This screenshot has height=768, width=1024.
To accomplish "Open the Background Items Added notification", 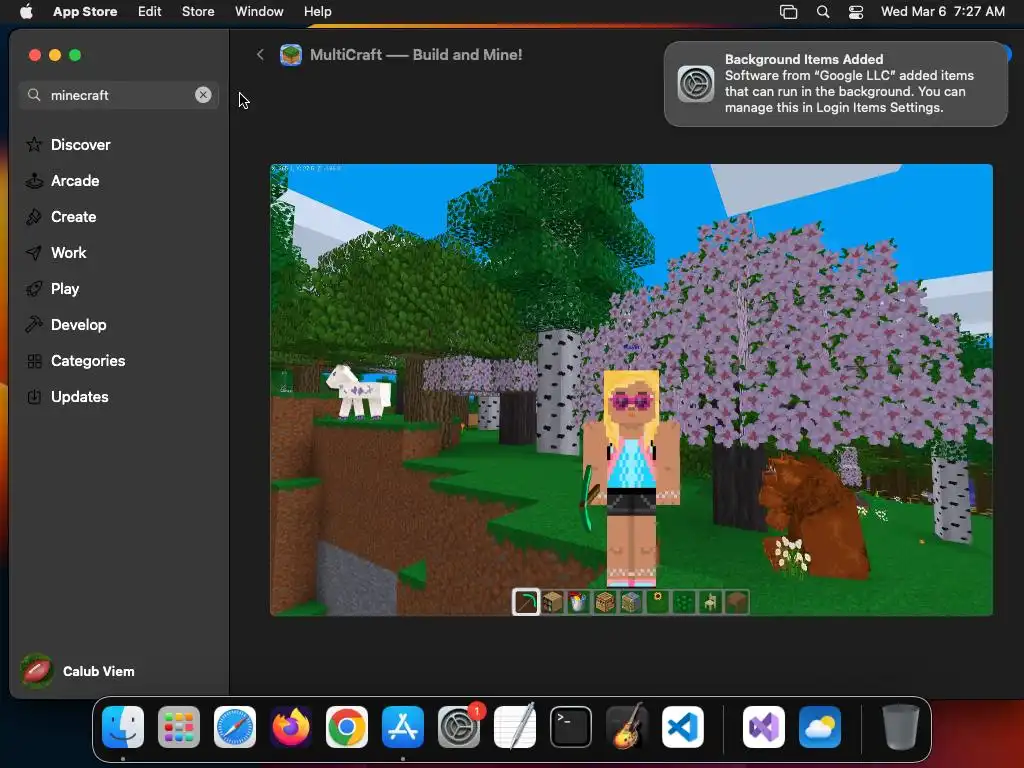I will click(x=835, y=84).
